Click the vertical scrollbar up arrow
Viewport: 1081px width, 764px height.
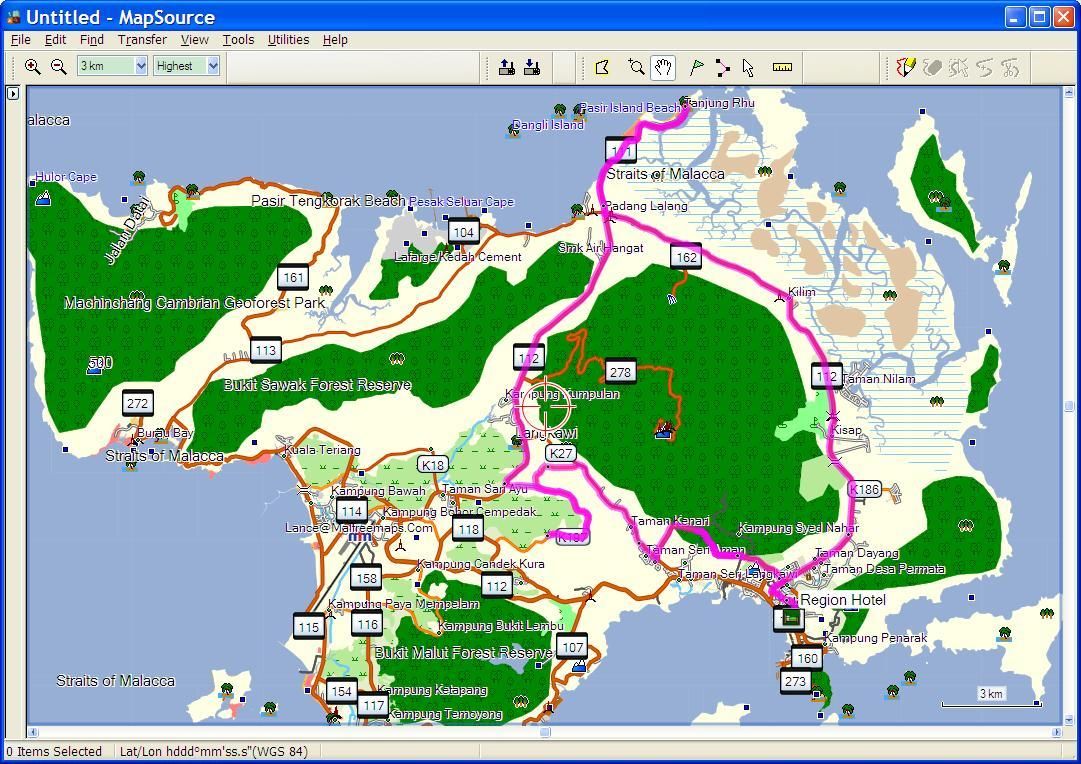(x=1069, y=92)
